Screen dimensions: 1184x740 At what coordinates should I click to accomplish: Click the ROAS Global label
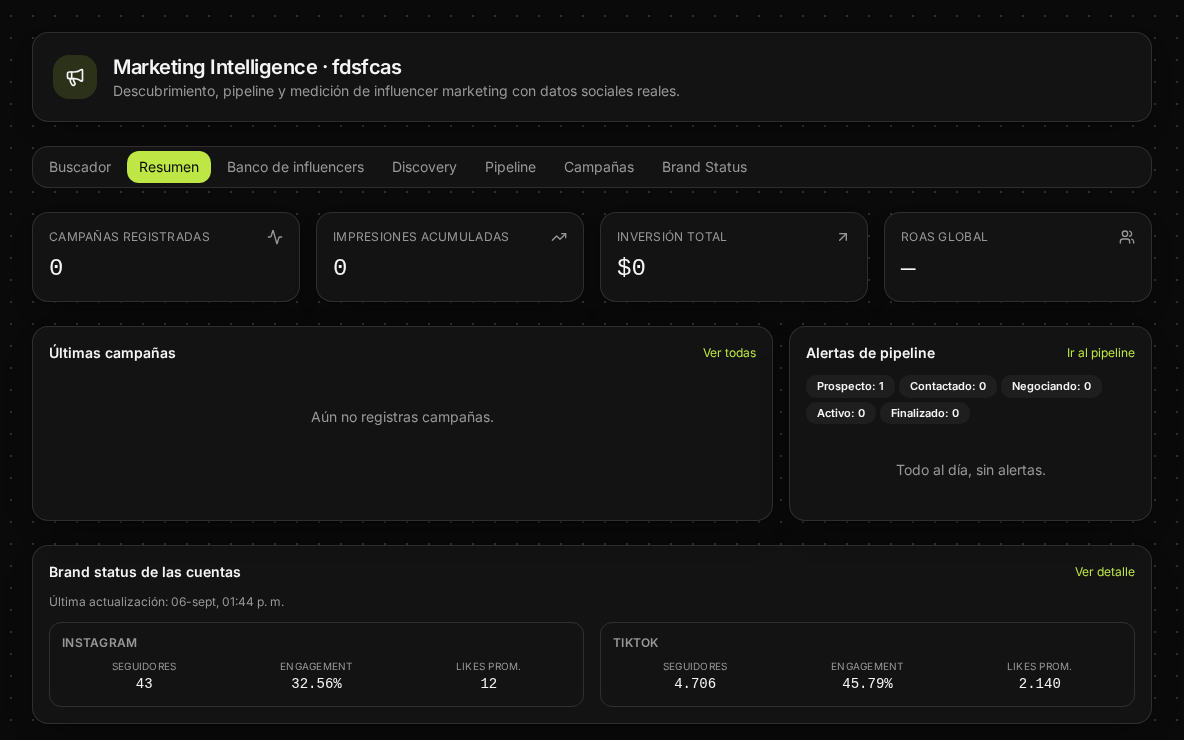point(944,236)
